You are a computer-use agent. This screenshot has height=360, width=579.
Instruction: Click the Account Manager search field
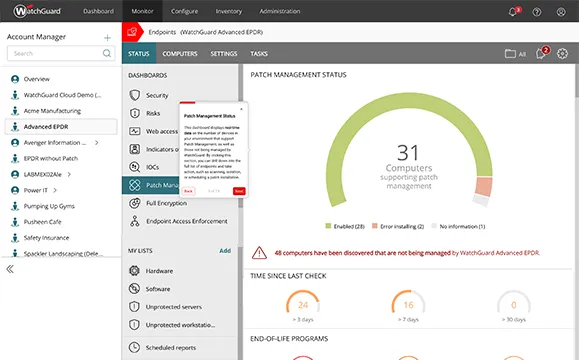pyautogui.click(x=61, y=53)
